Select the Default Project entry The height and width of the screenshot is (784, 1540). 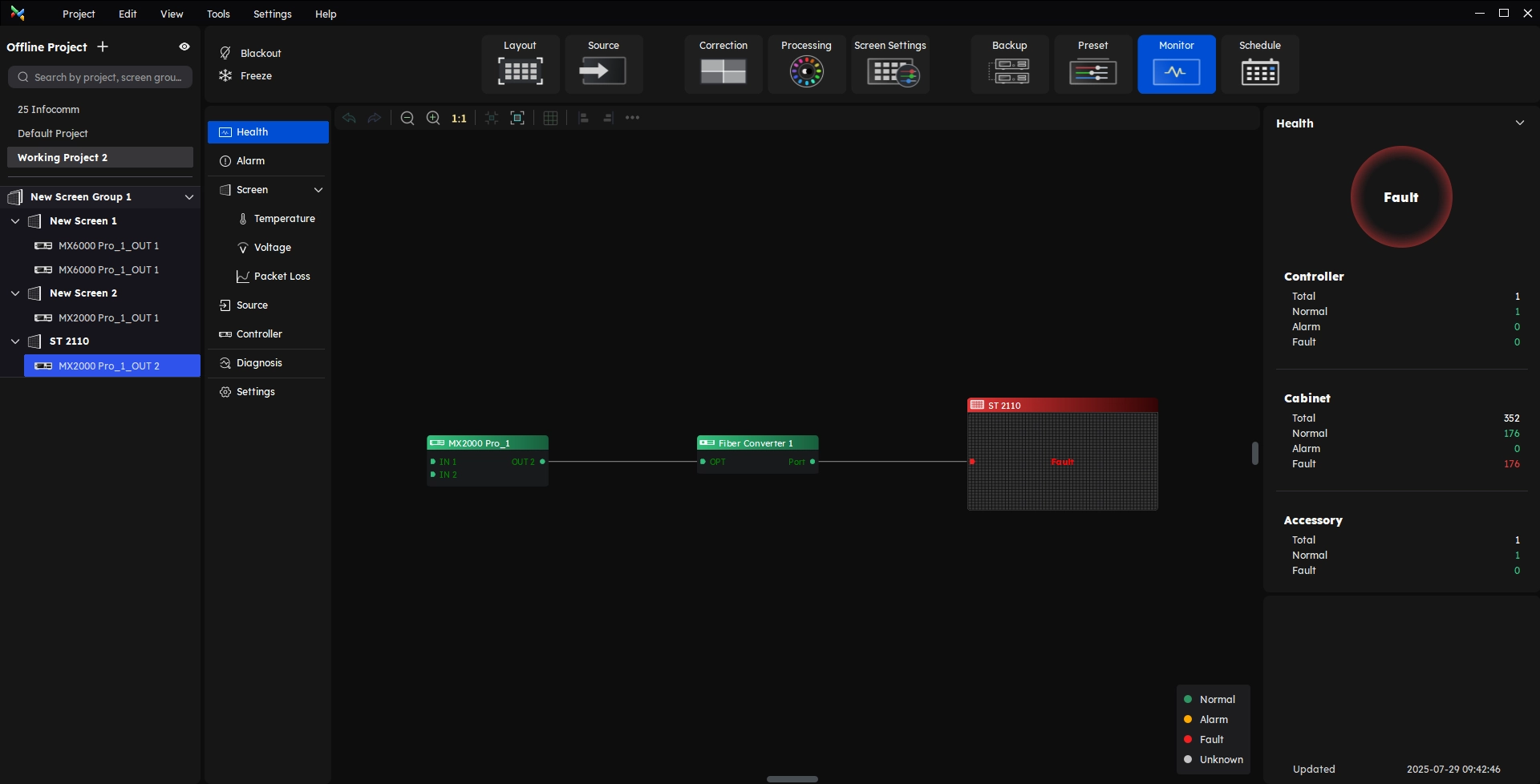[x=53, y=134]
